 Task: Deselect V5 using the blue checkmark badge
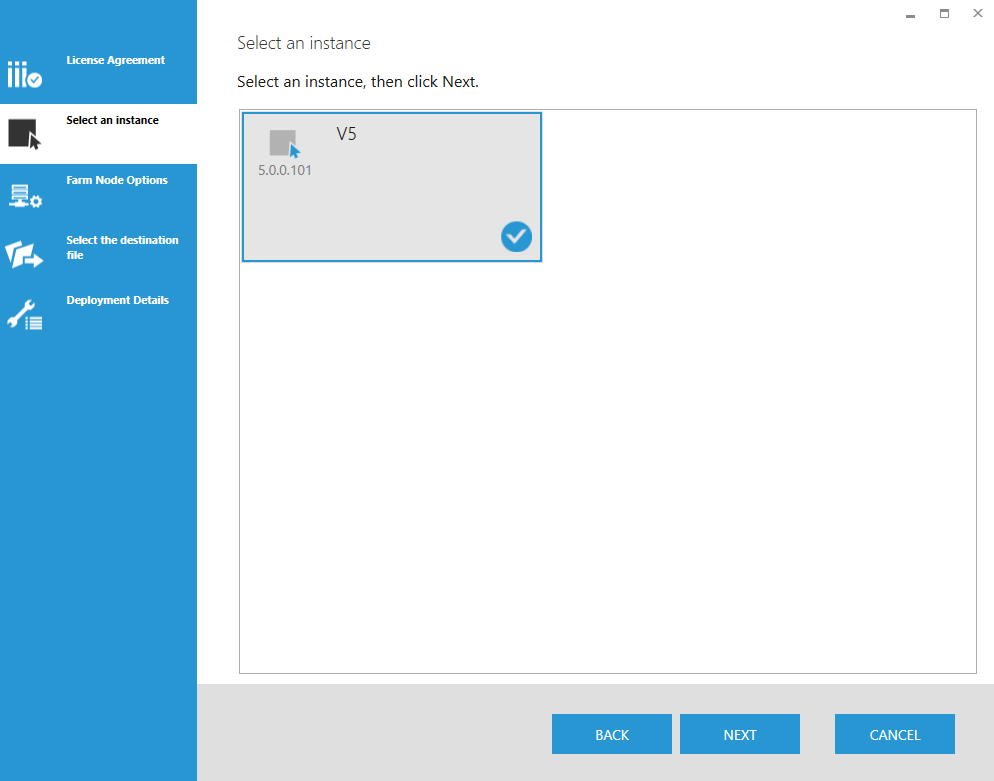coord(516,237)
